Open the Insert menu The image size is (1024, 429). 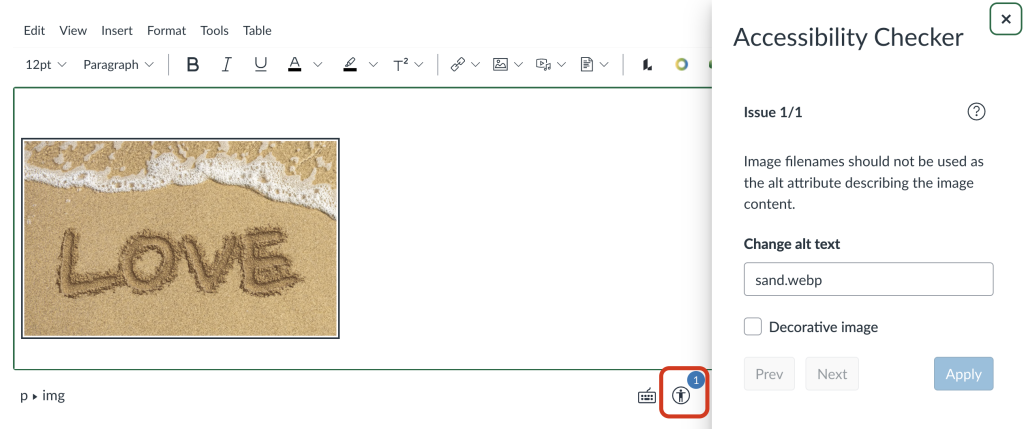point(117,31)
